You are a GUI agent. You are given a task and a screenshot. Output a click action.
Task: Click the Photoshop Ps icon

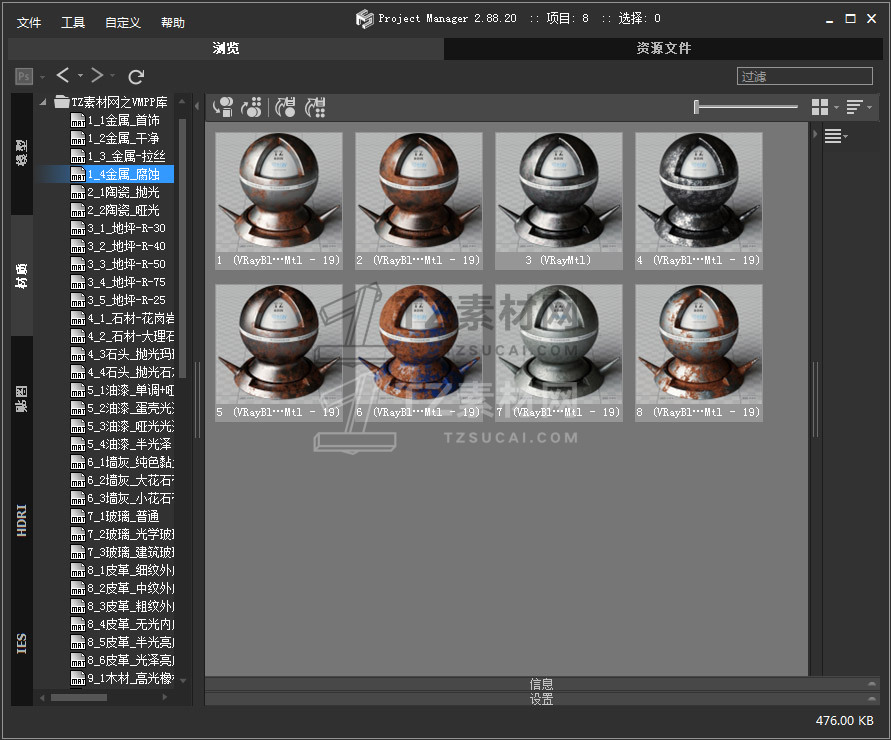tap(24, 76)
